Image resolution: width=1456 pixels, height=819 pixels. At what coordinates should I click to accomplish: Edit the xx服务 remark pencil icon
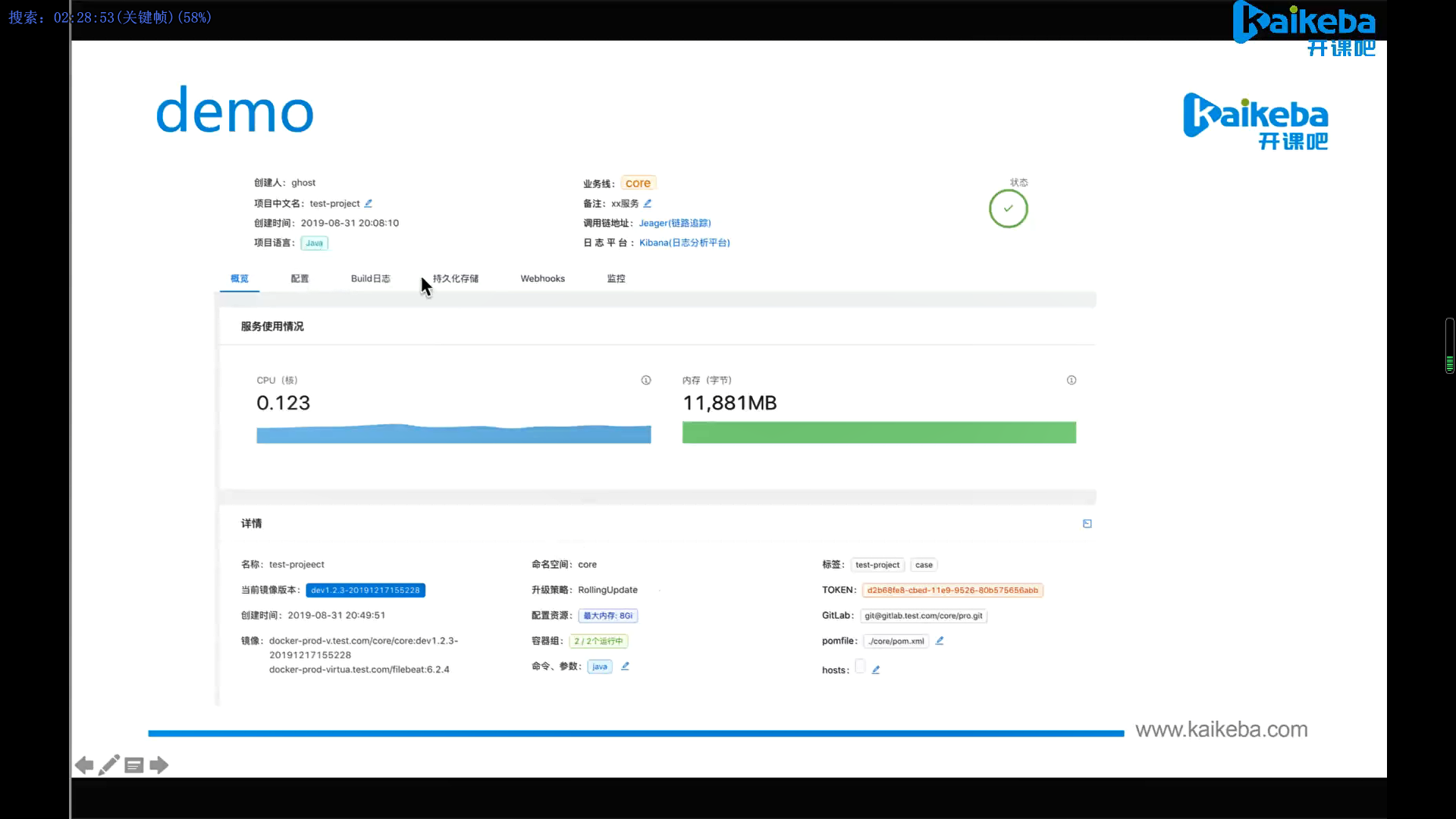(x=648, y=203)
